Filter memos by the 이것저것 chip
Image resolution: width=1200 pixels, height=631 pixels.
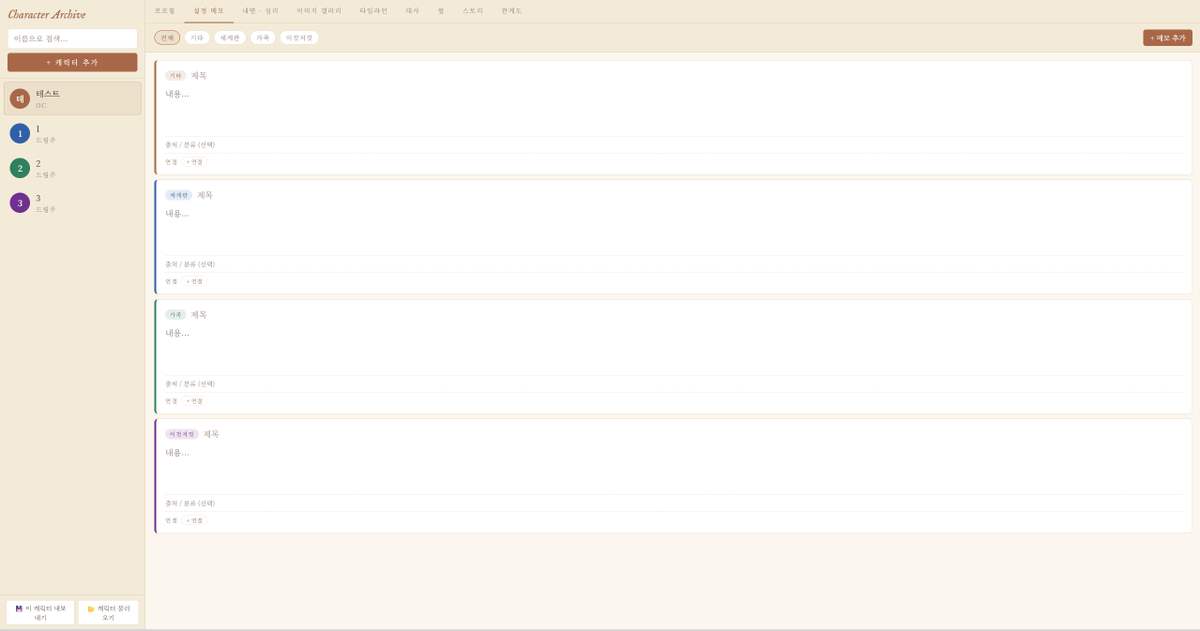coord(299,37)
